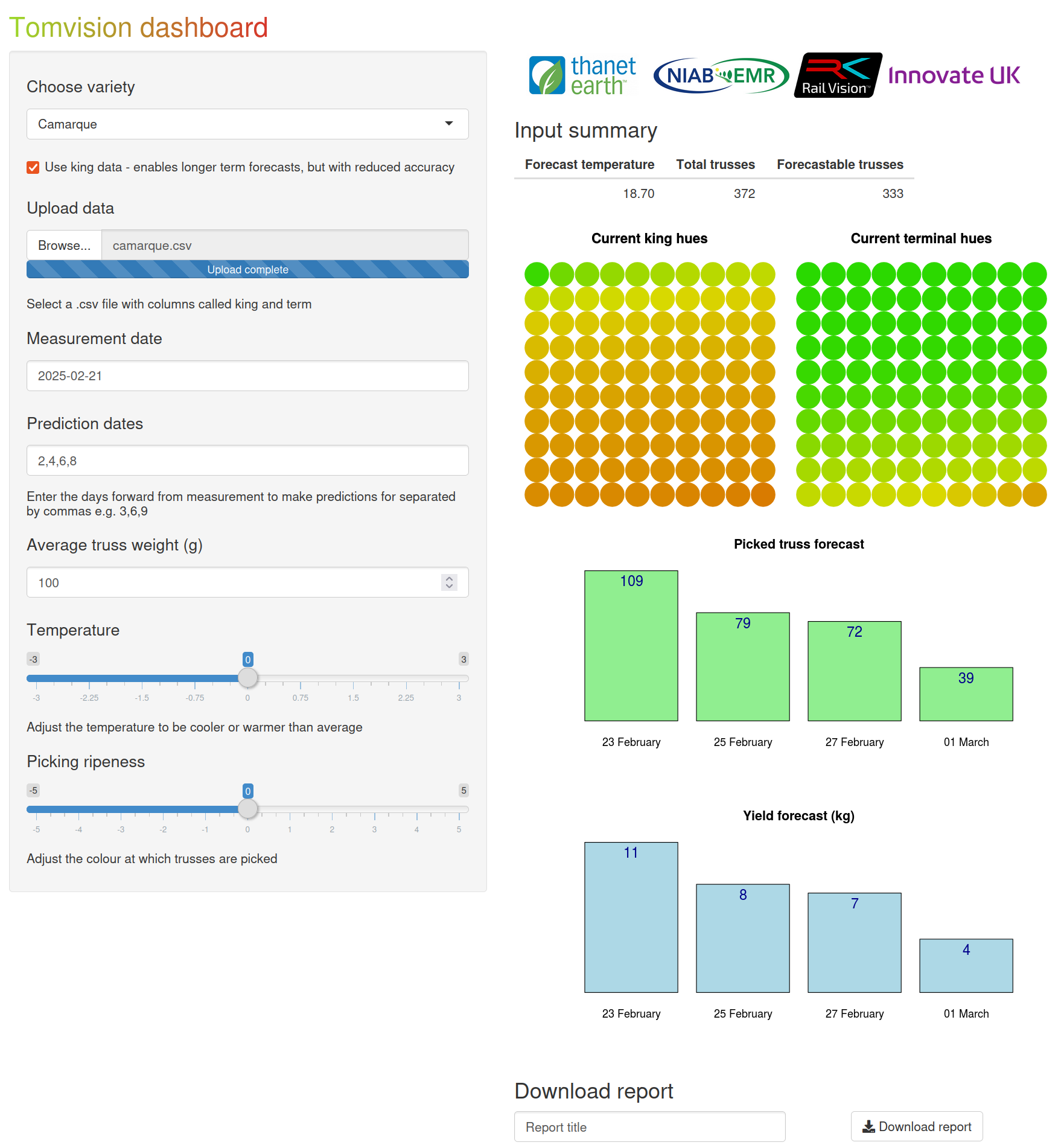Click the Picking ripeness slider handle
Screen dimensions: 1061x1148
[247, 809]
